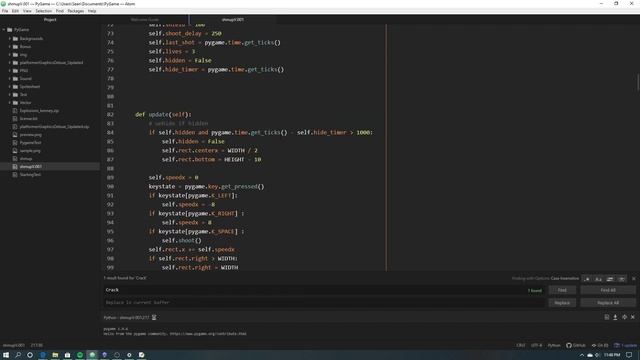The width and height of the screenshot is (640, 360).
Task: Open the Selection menu
Action: (43, 11)
